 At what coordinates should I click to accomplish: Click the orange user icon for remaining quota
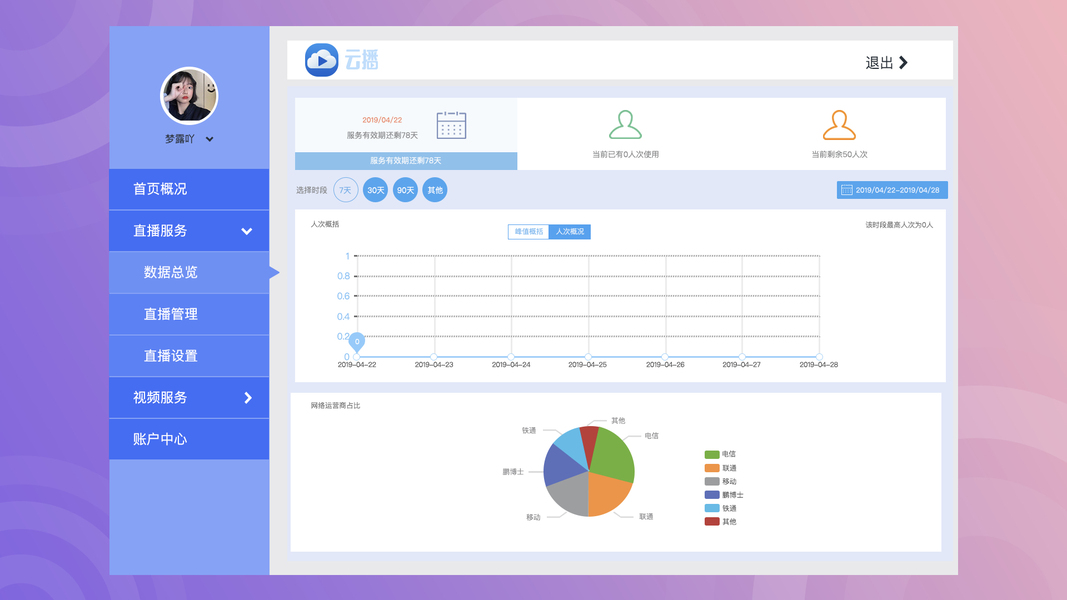coord(839,124)
